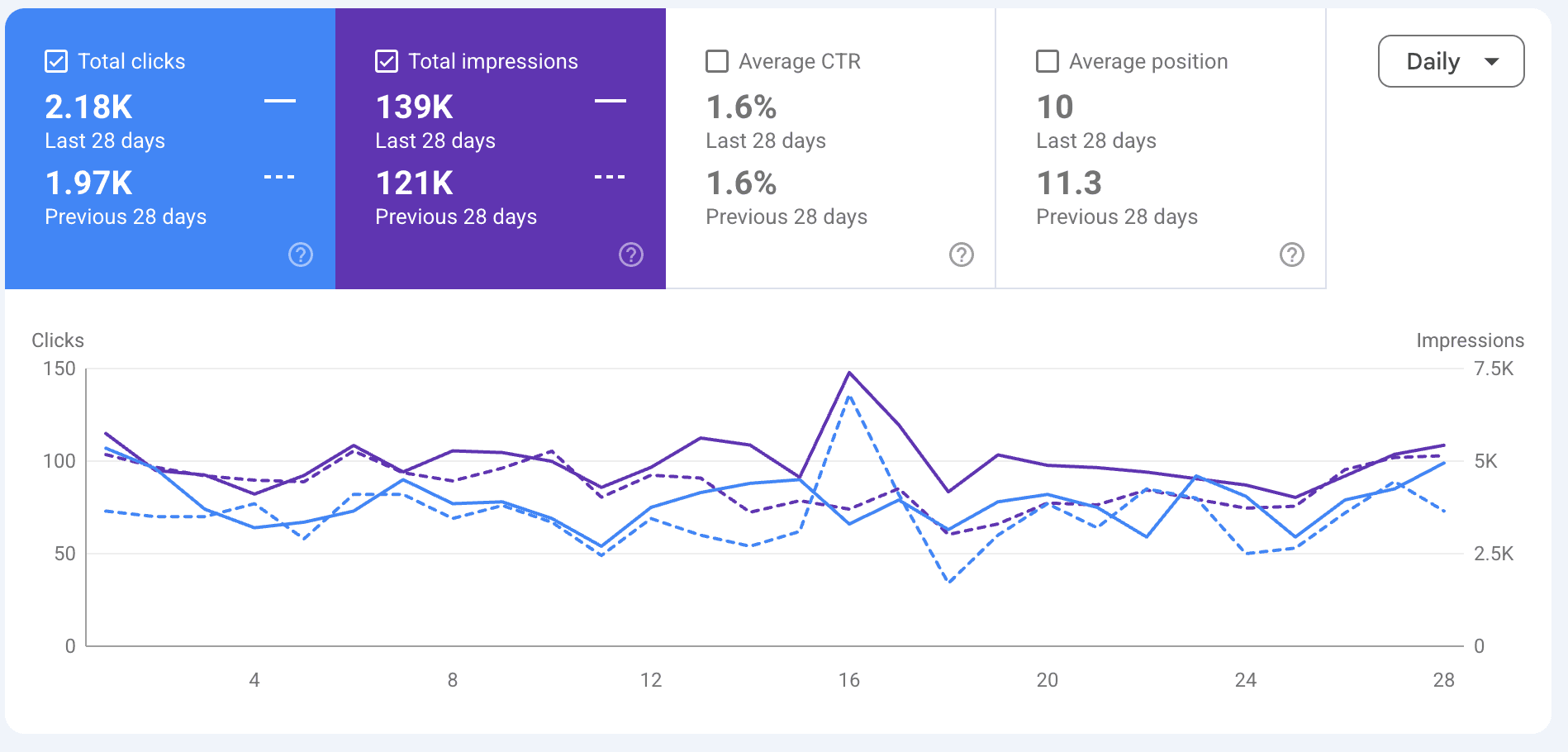Uncheck the Total impressions checkbox
The height and width of the screenshot is (752, 1568).
[387, 61]
